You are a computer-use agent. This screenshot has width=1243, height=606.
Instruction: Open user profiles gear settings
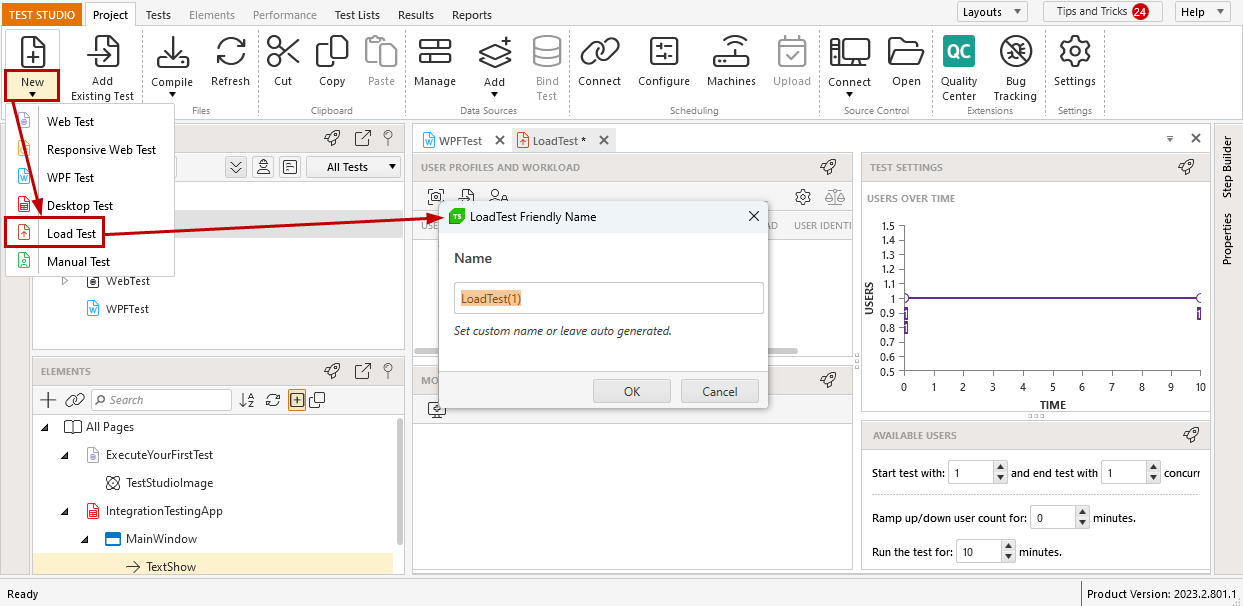(802, 197)
